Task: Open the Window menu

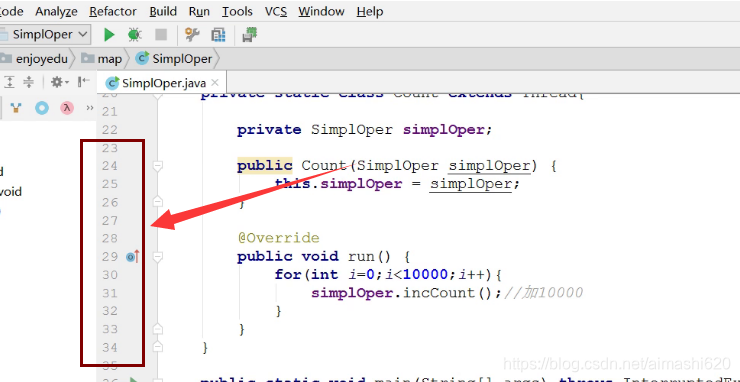Action: (321, 11)
